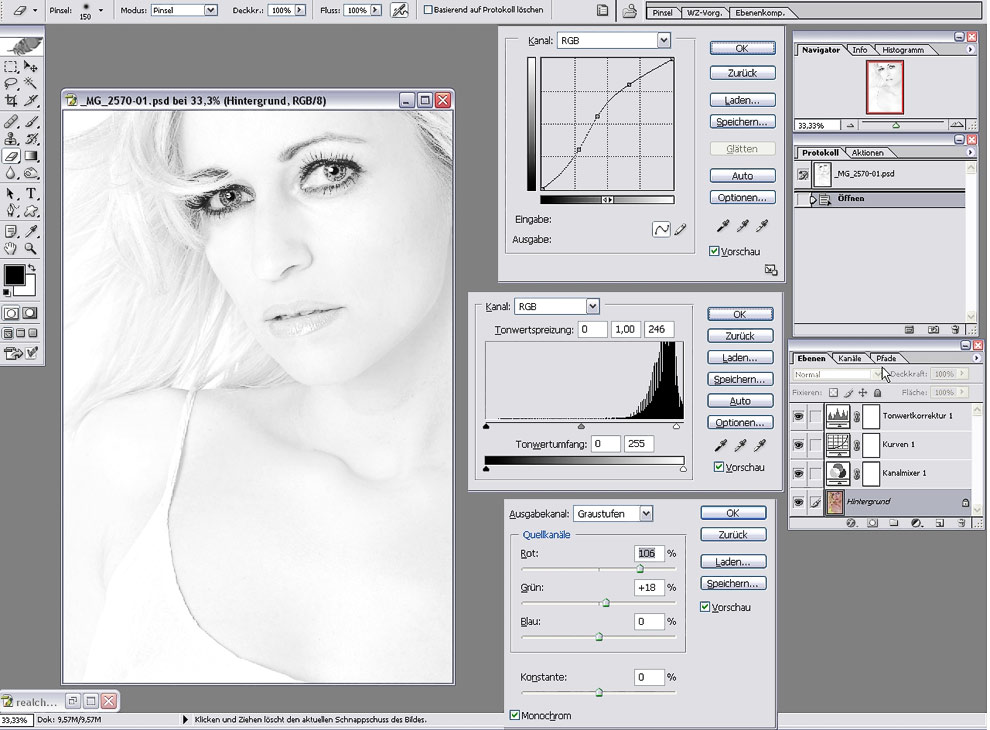Select the Lasso tool

[11, 83]
